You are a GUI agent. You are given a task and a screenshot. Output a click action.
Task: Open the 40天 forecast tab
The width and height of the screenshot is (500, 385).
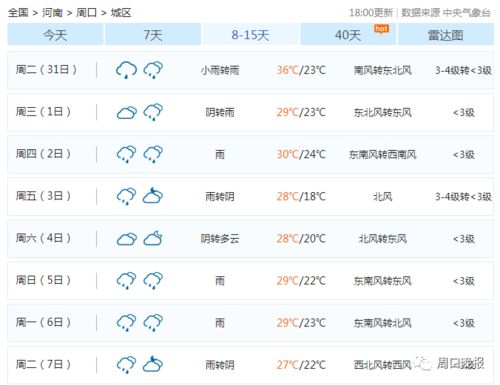click(x=348, y=34)
